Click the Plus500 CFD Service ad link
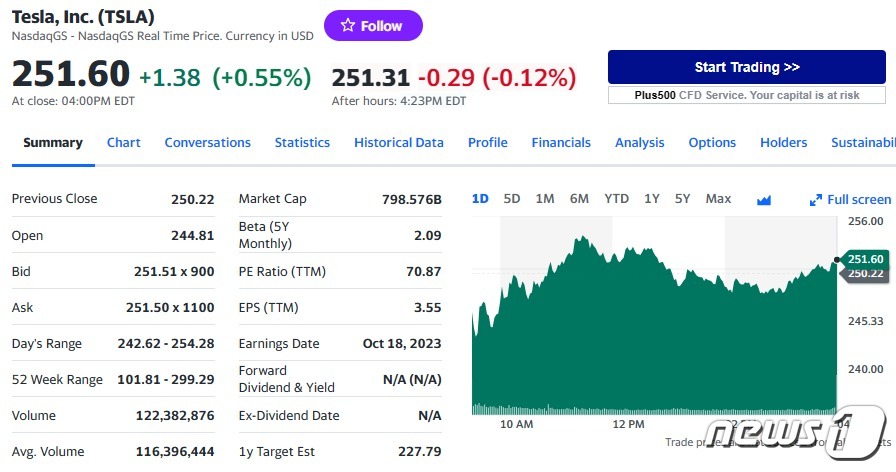 746,95
